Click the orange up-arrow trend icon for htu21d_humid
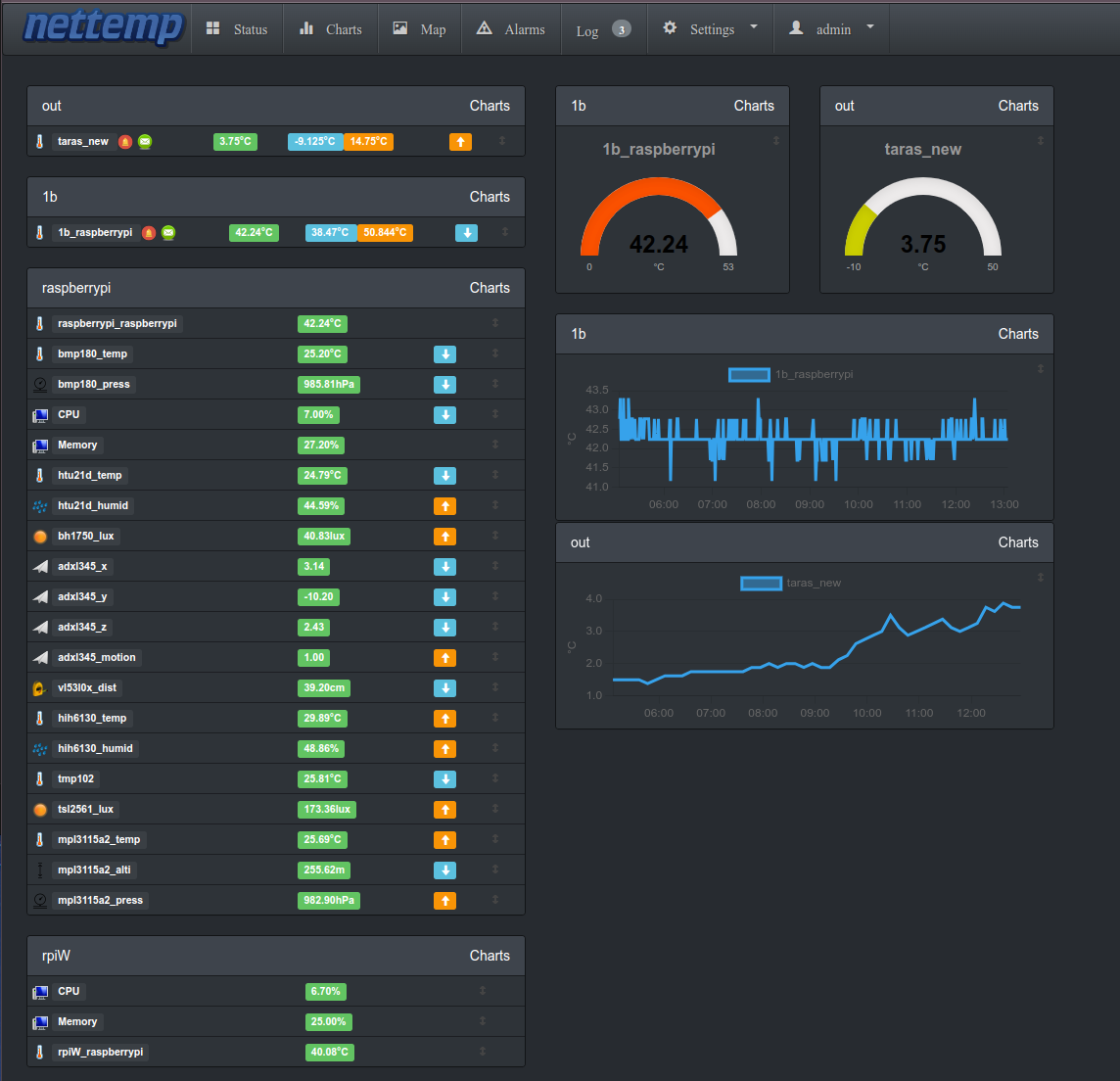 (x=444, y=506)
